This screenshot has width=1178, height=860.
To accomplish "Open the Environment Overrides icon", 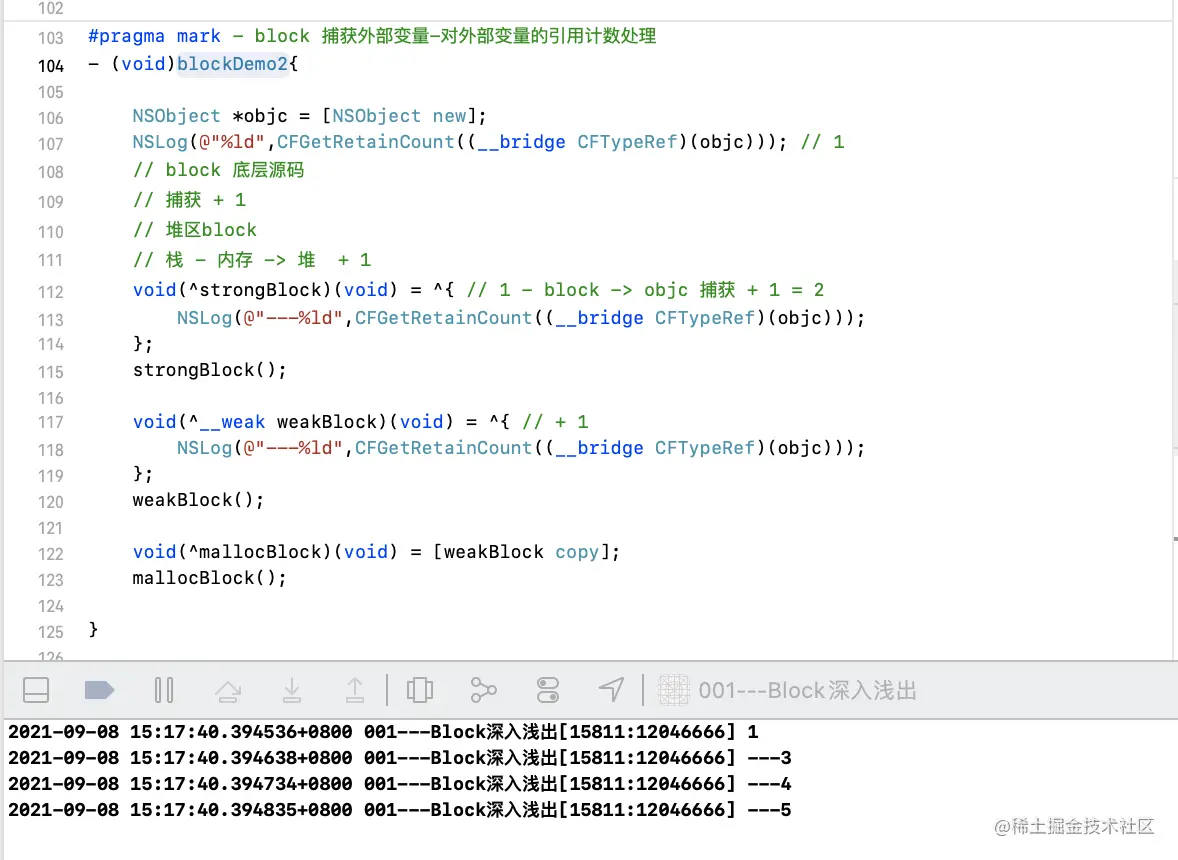I will point(548,690).
